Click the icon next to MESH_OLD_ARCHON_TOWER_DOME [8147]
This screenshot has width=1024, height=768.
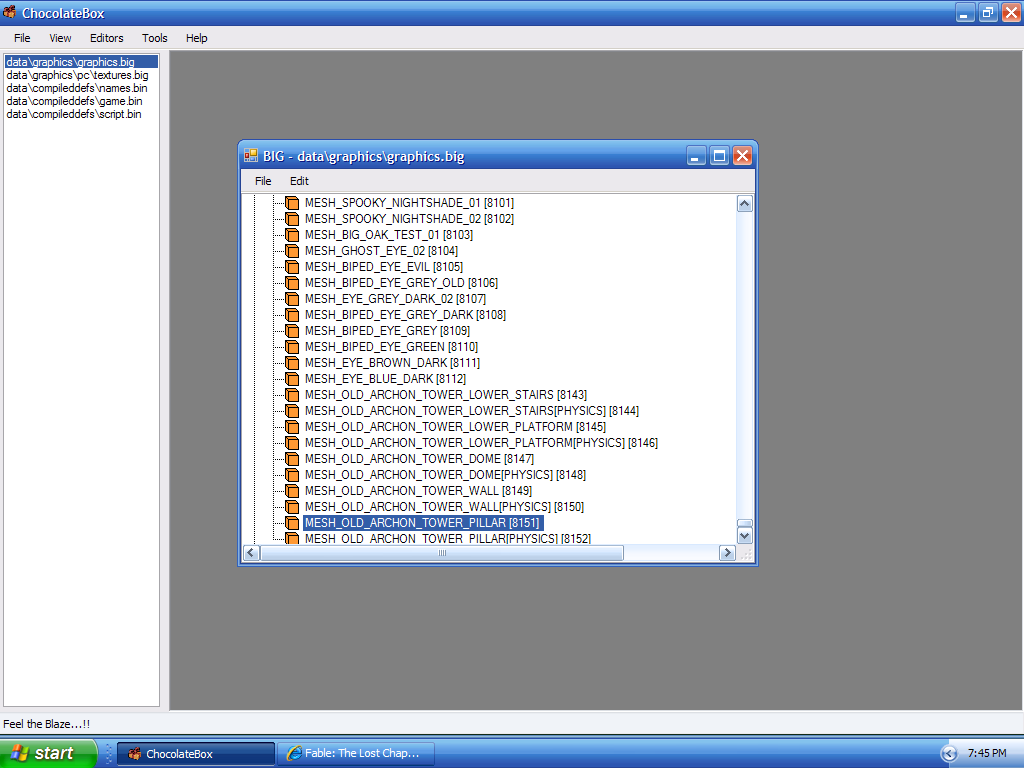pos(292,459)
